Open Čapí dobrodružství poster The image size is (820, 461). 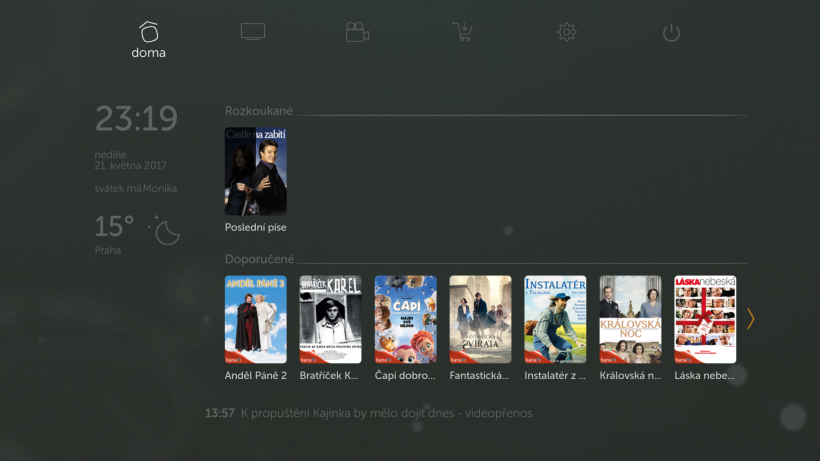point(405,319)
